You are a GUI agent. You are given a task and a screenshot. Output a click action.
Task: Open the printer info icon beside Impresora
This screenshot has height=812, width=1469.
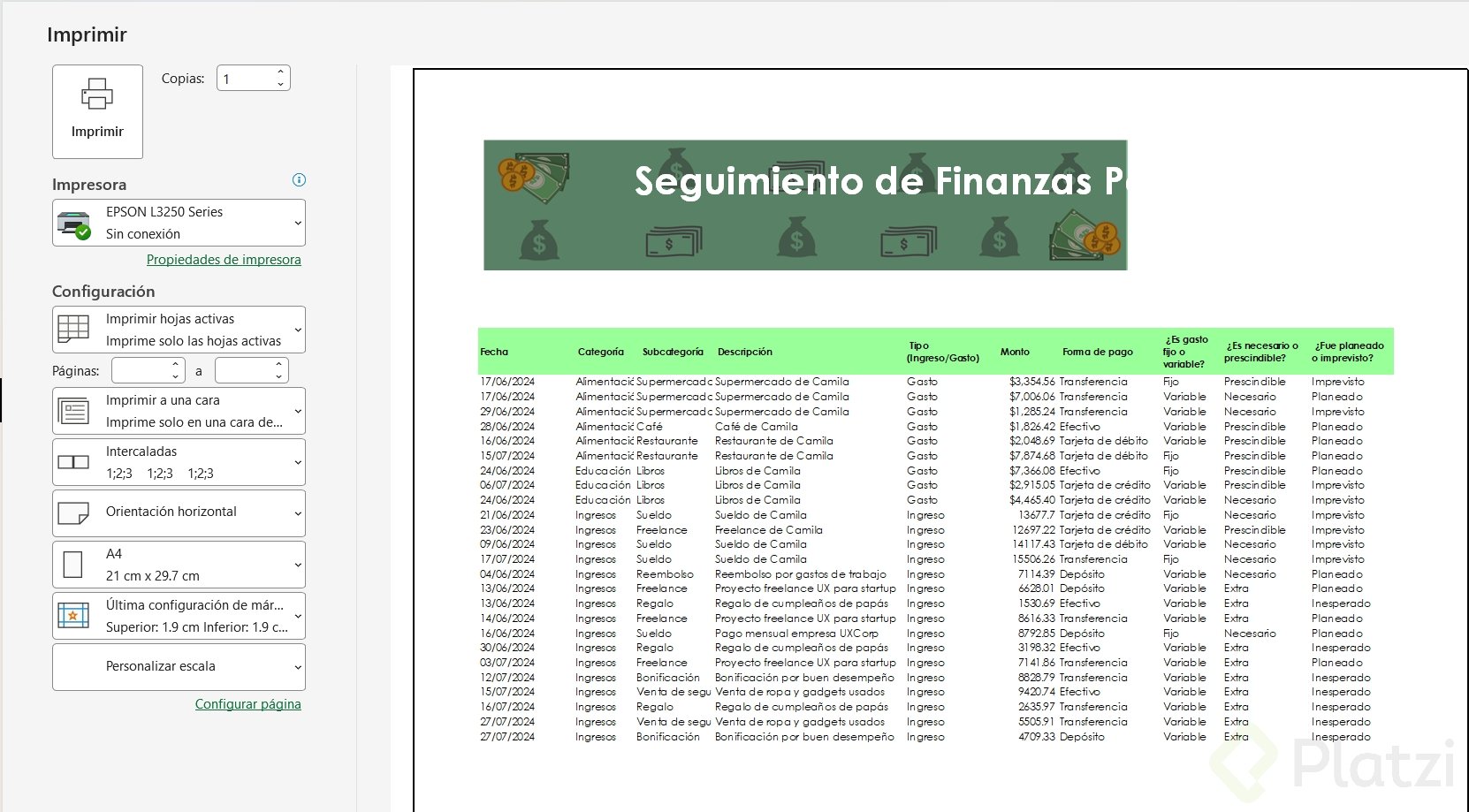point(299,180)
